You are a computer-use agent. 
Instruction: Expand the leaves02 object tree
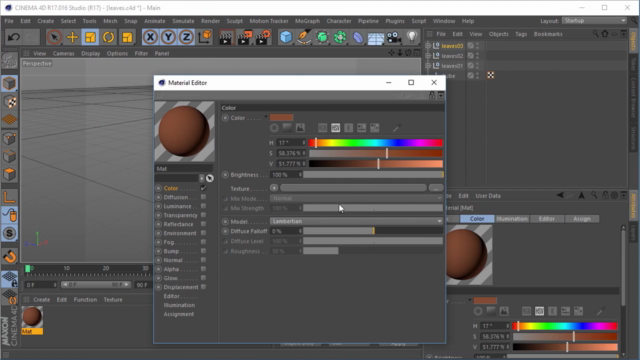[428, 56]
